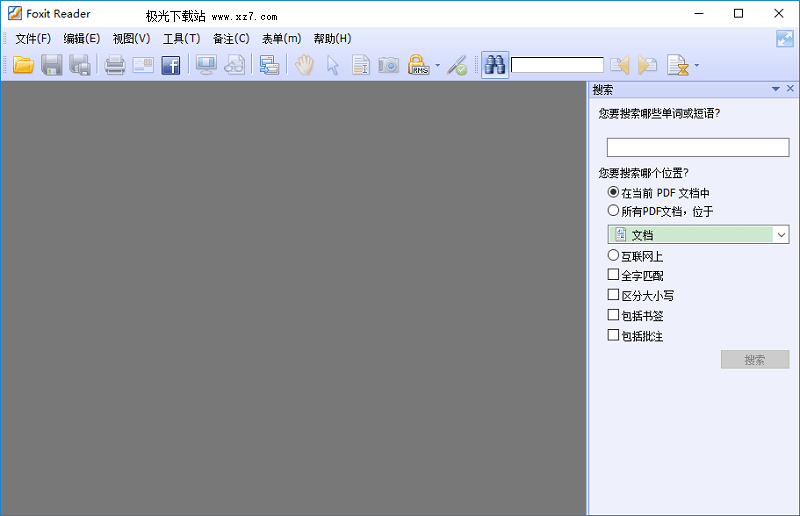Open the 工具(T) menu
The width and height of the screenshot is (800, 516).
pyautogui.click(x=182, y=39)
